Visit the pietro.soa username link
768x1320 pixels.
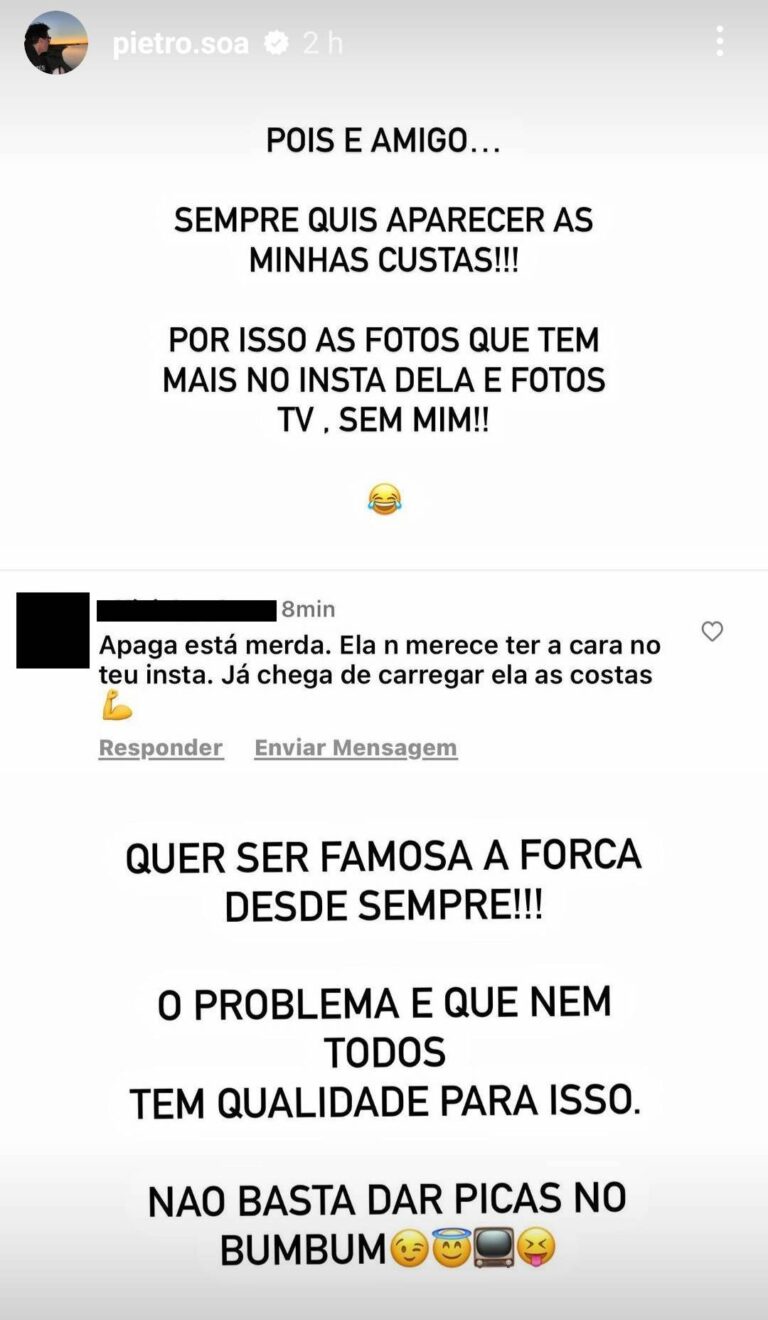pyautogui.click(x=180, y=43)
